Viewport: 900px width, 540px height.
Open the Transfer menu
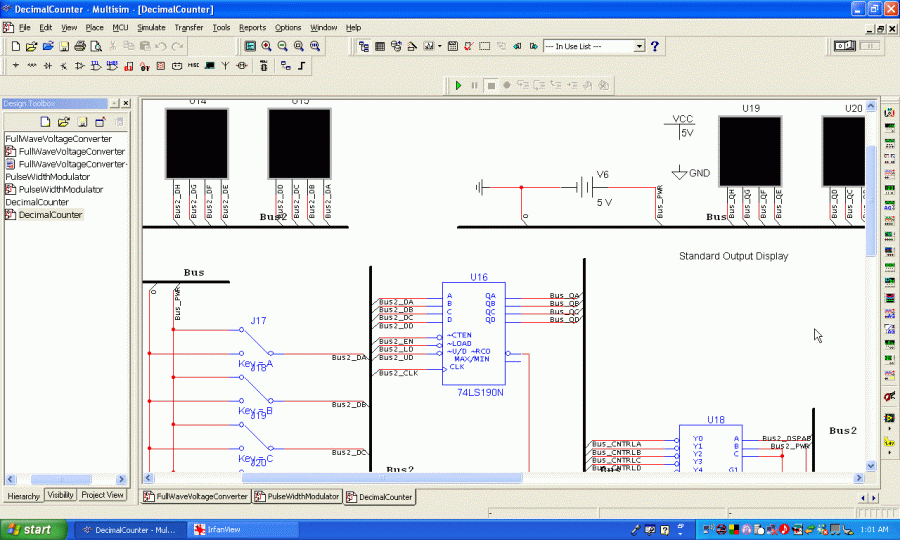click(x=189, y=28)
